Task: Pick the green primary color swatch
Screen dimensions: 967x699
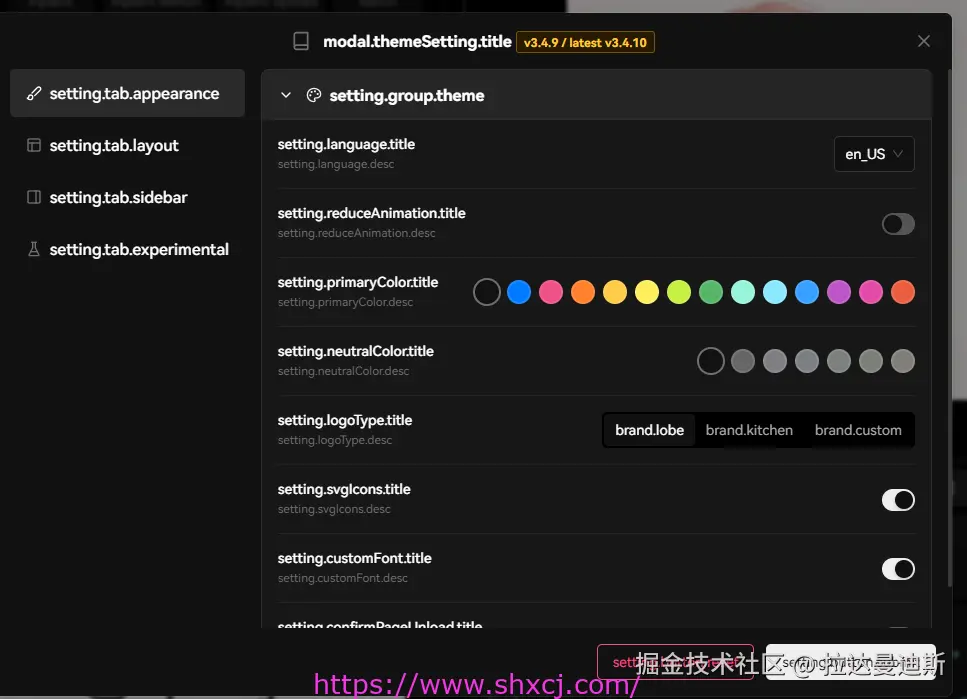Action: pyautogui.click(x=711, y=292)
